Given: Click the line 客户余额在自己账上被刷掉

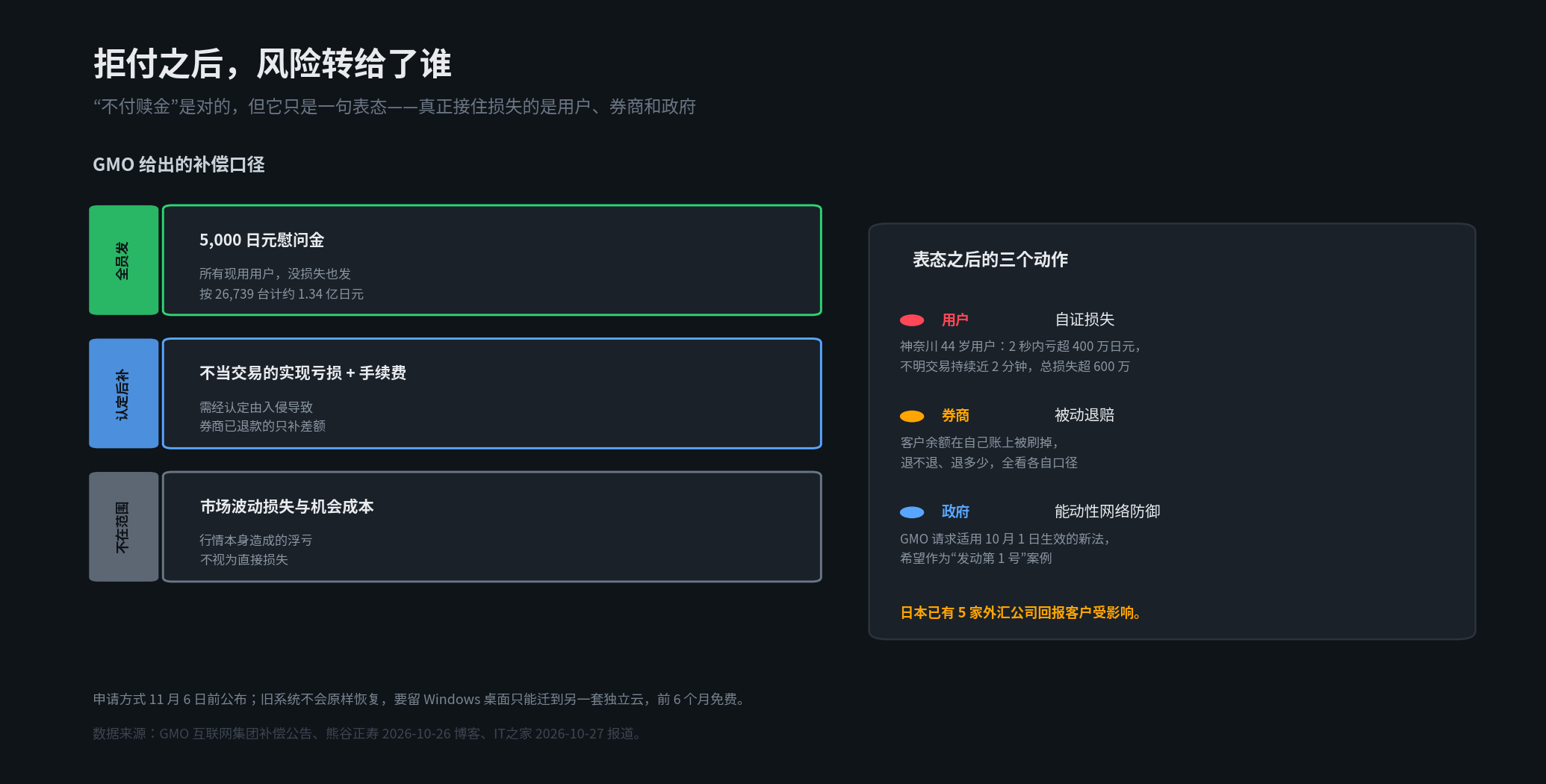Looking at the screenshot, I should [x=979, y=443].
